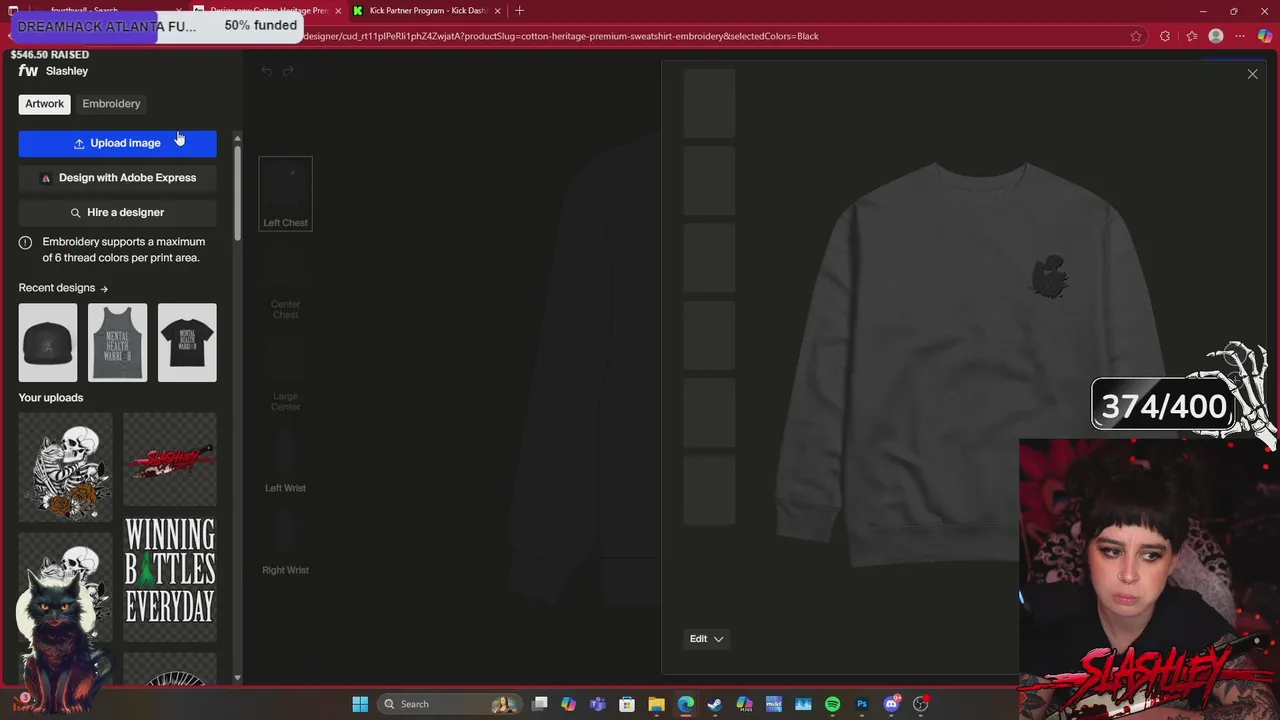
Task: Click the Slashley shop name
Action: click(67, 71)
